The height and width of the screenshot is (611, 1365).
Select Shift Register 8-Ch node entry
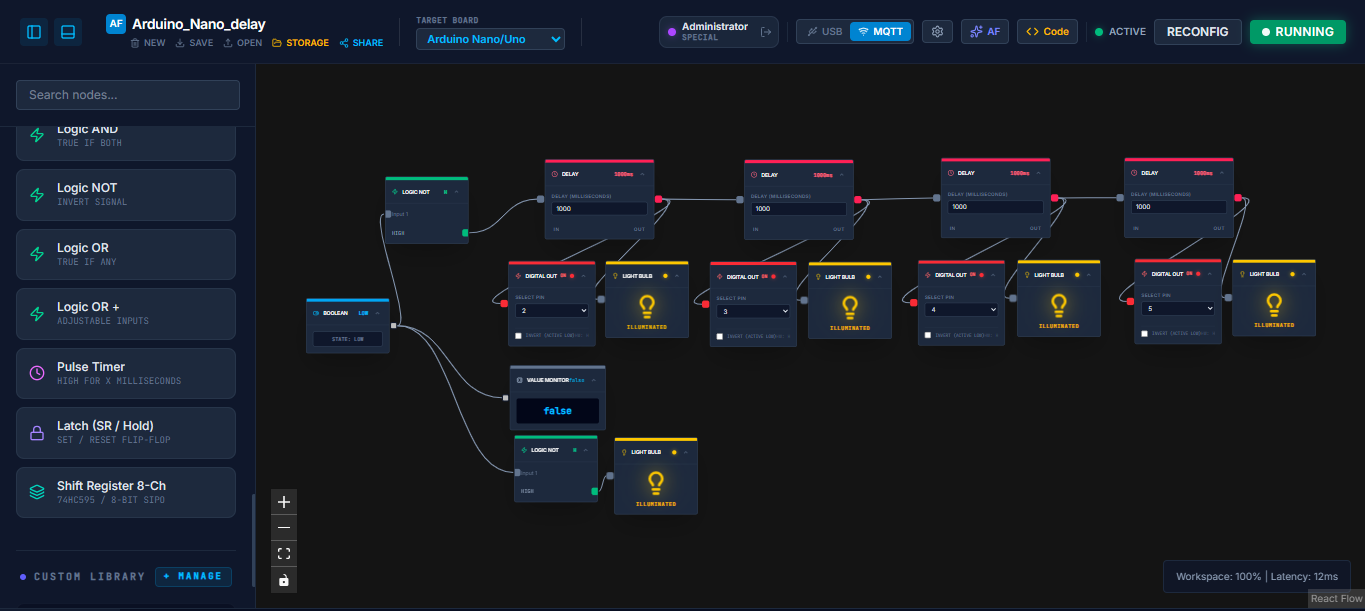pyautogui.click(x=126, y=492)
